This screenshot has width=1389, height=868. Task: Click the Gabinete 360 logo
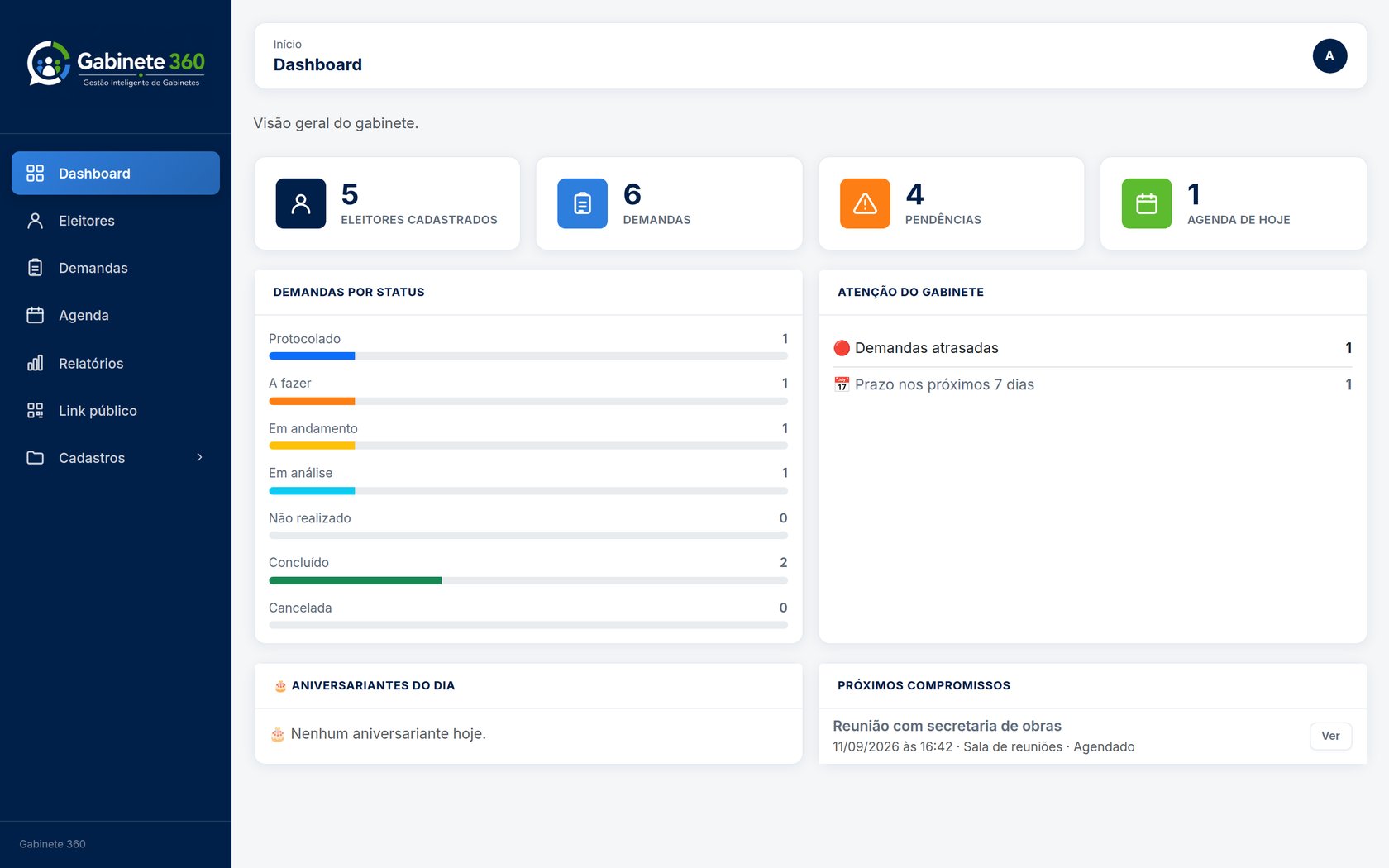tap(116, 64)
